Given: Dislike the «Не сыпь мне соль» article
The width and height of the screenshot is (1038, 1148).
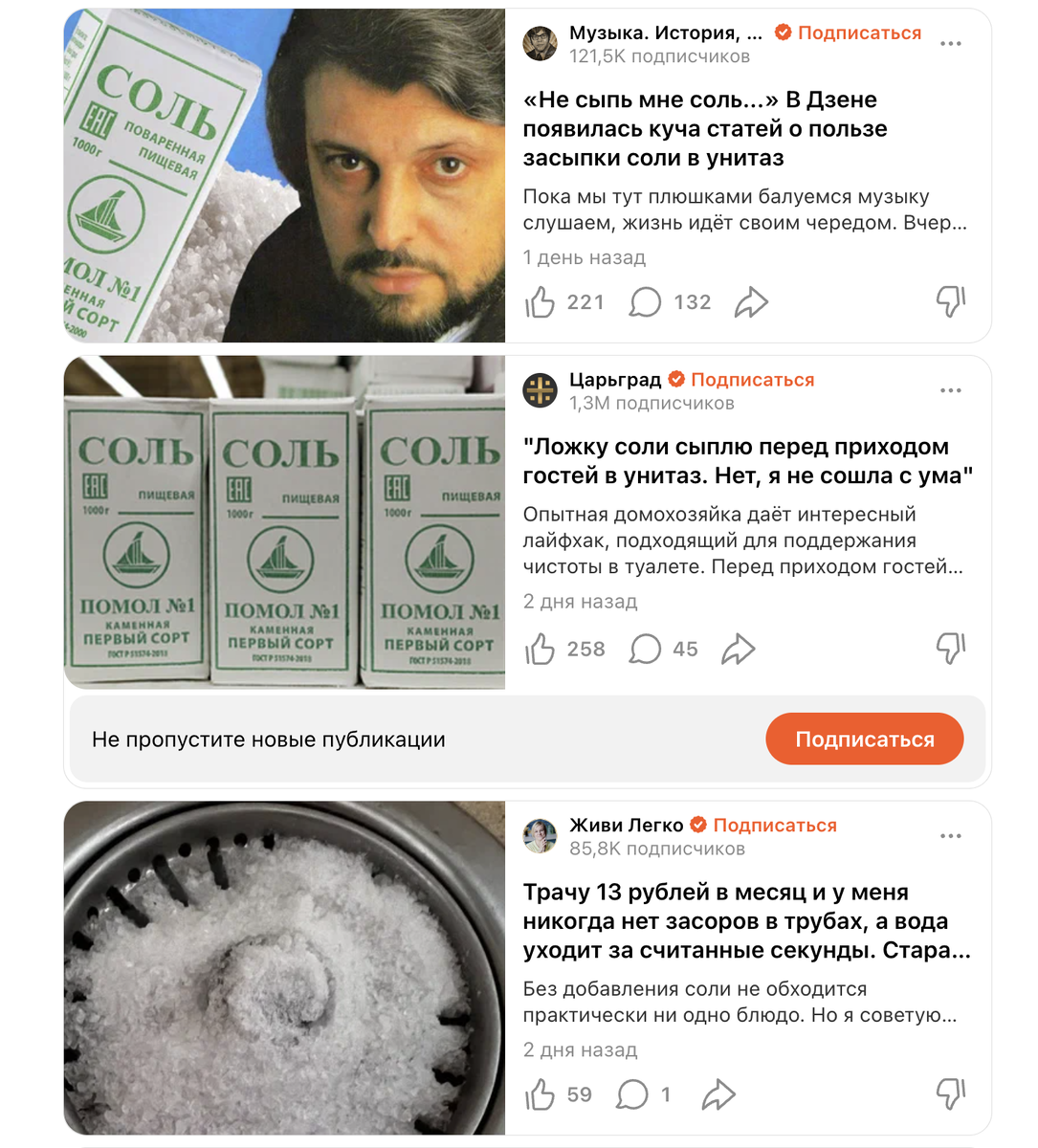Looking at the screenshot, I should pyautogui.click(x=951, y=302).
